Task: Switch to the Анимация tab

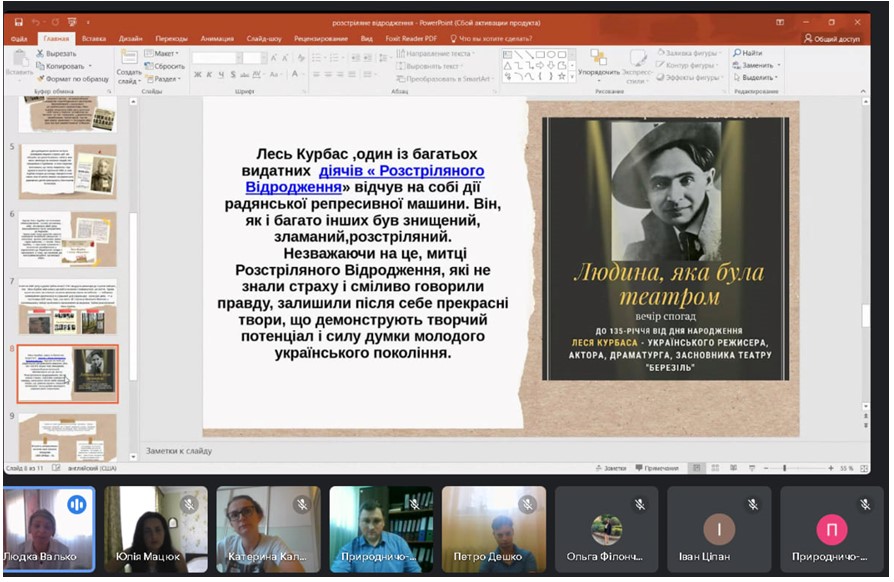Action: (217, 39)
